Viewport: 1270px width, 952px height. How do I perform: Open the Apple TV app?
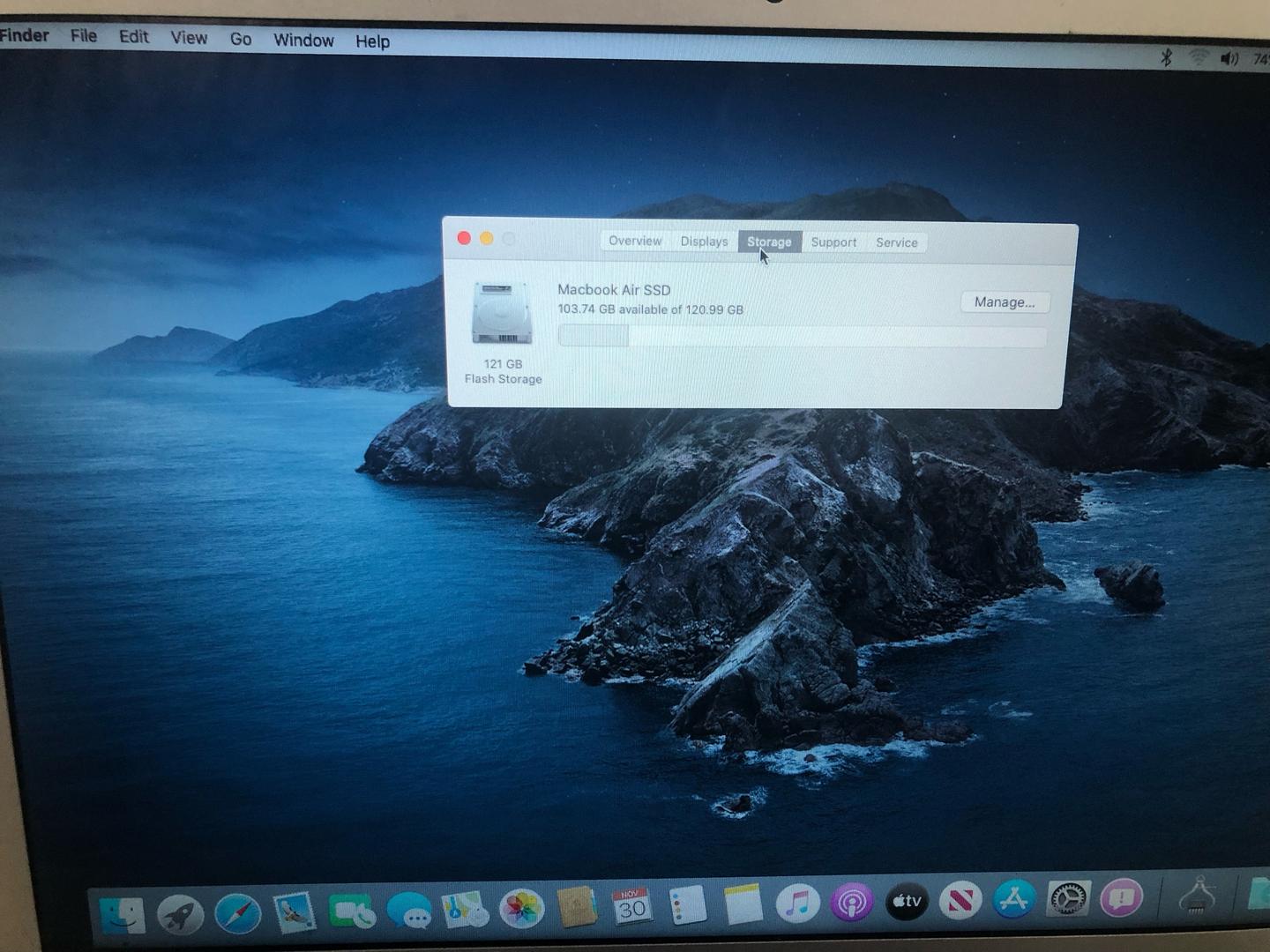(907, 902)
